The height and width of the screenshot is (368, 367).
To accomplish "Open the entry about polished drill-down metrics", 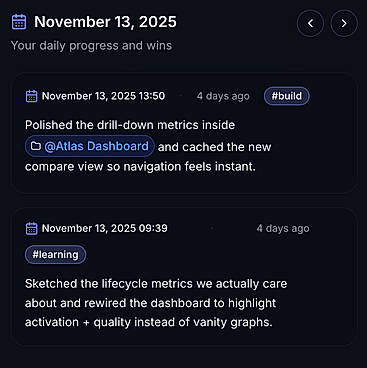I will 184,133.
